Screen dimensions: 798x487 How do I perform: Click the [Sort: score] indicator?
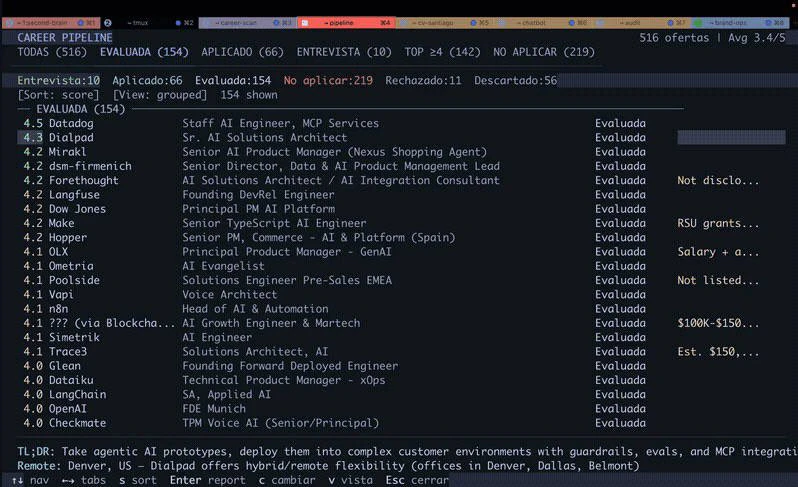59,95
